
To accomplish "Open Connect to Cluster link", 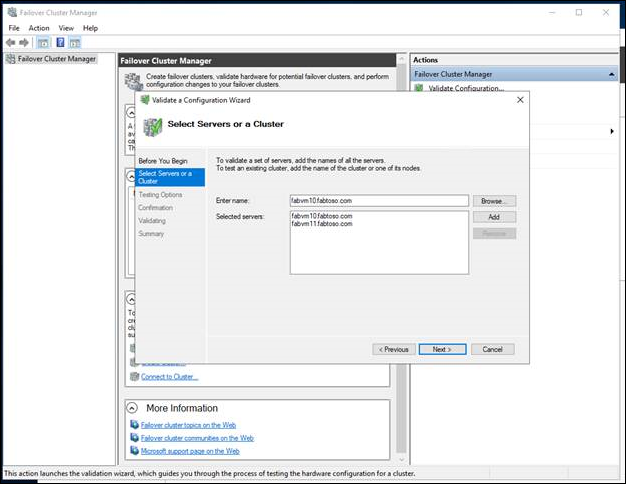I will [169, 377].
